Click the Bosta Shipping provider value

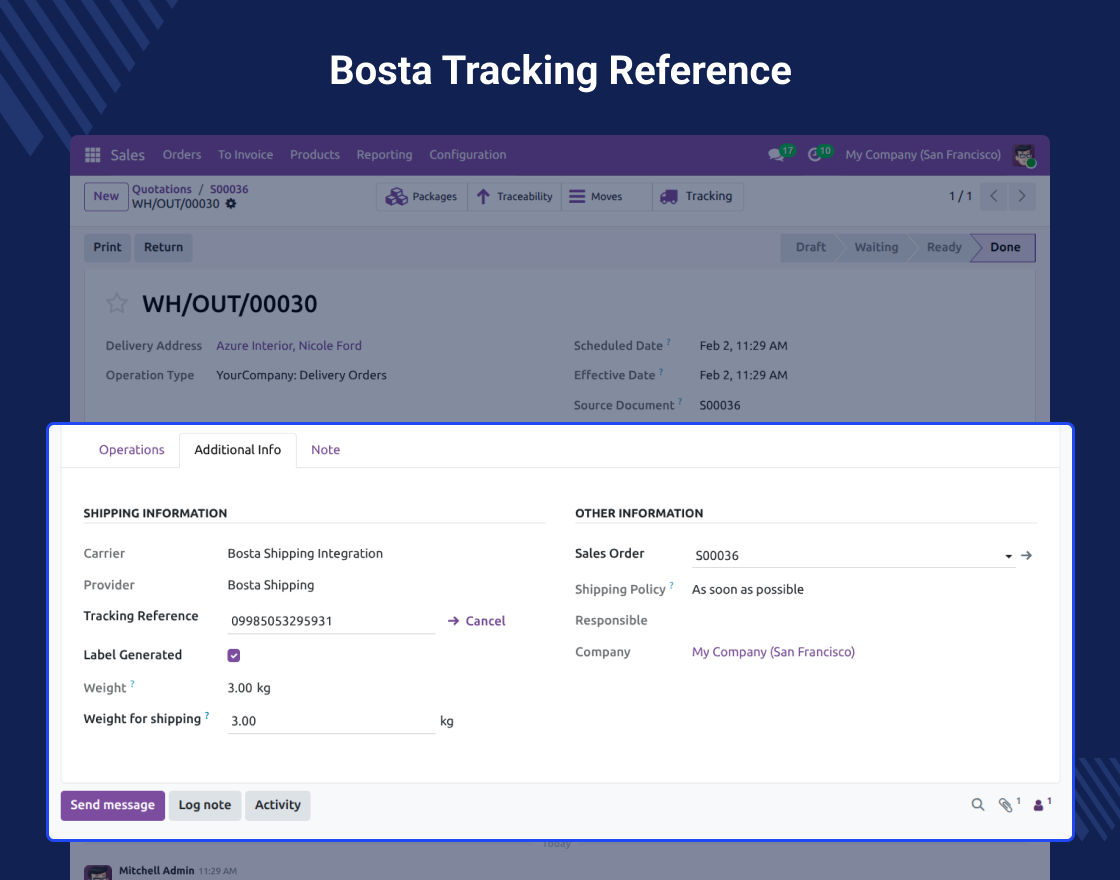271,585
